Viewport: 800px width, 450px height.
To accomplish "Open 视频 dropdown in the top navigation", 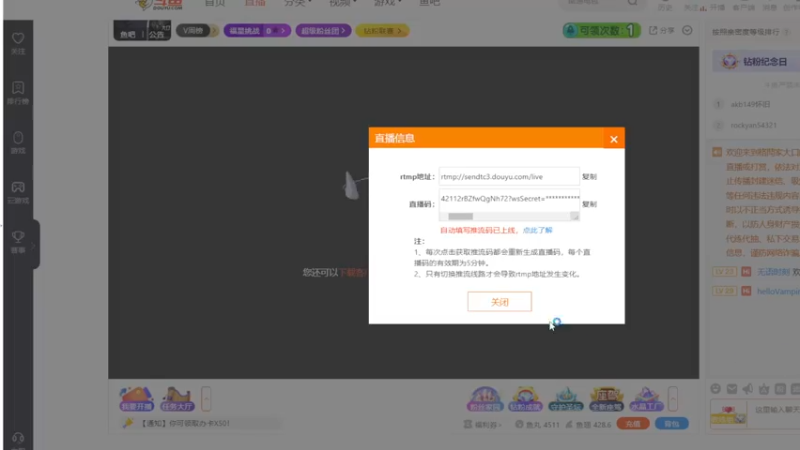I will coord(342,3).
